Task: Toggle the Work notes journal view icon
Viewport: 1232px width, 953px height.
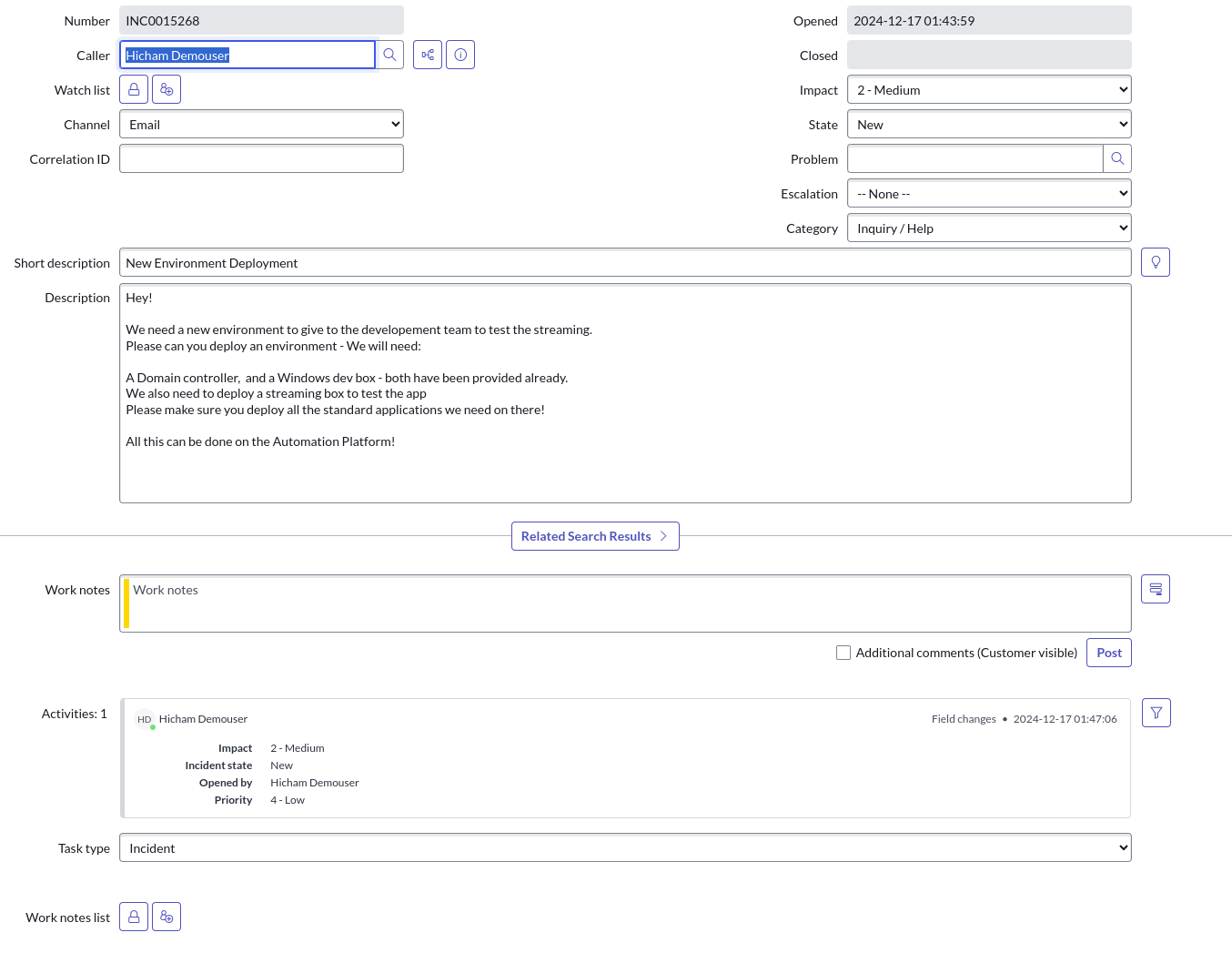Action: pos(1156,589)
